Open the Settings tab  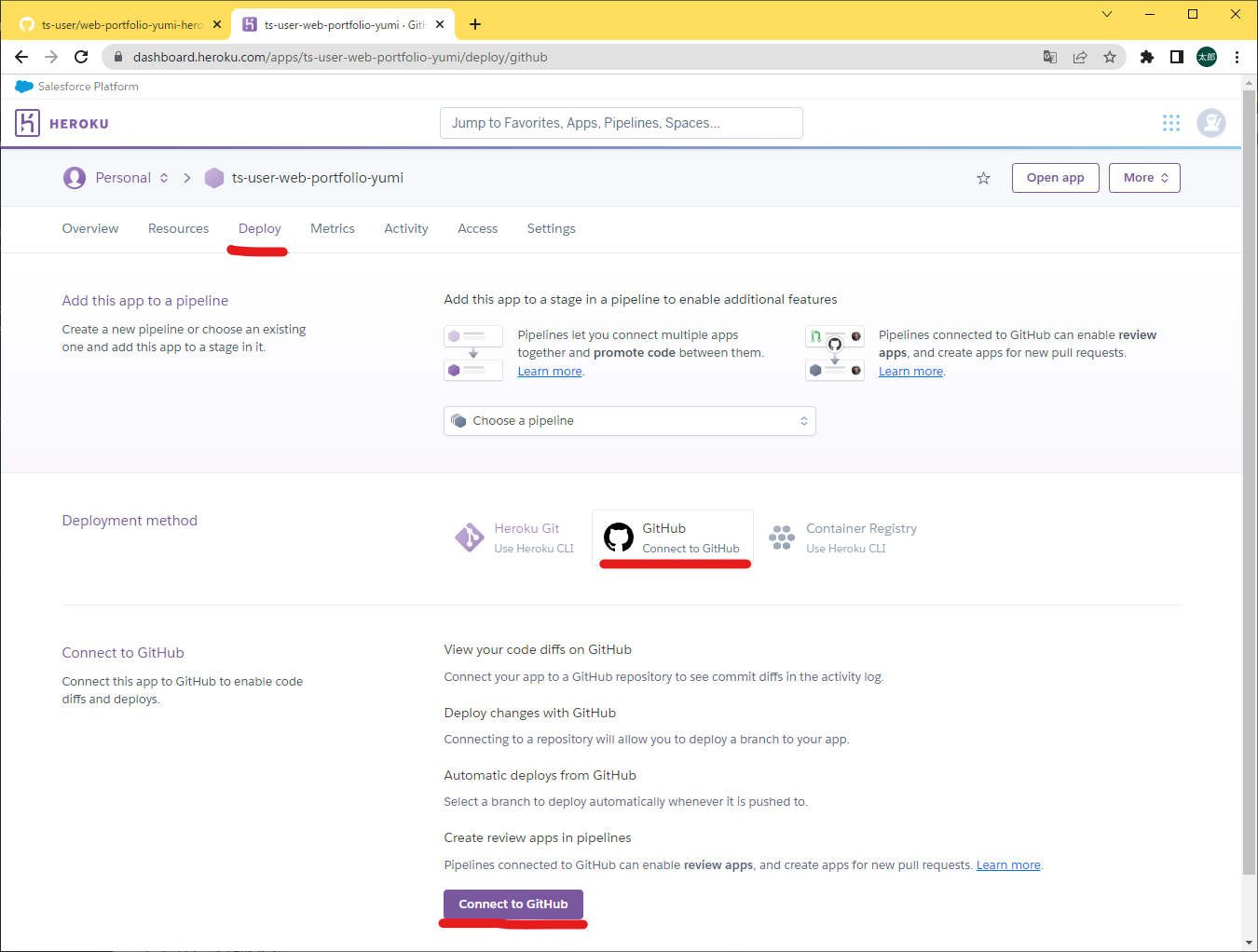click(552, 228)
